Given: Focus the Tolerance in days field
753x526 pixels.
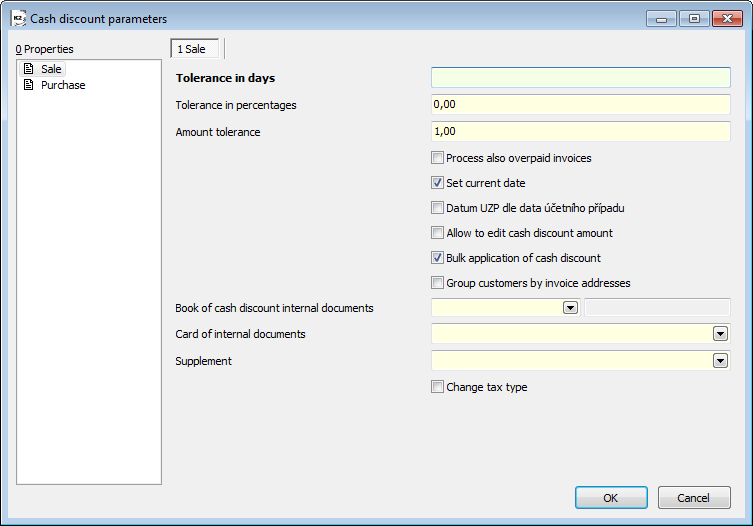Looking at the screenshot, I should pyautogui.click(x=580, y=78).
